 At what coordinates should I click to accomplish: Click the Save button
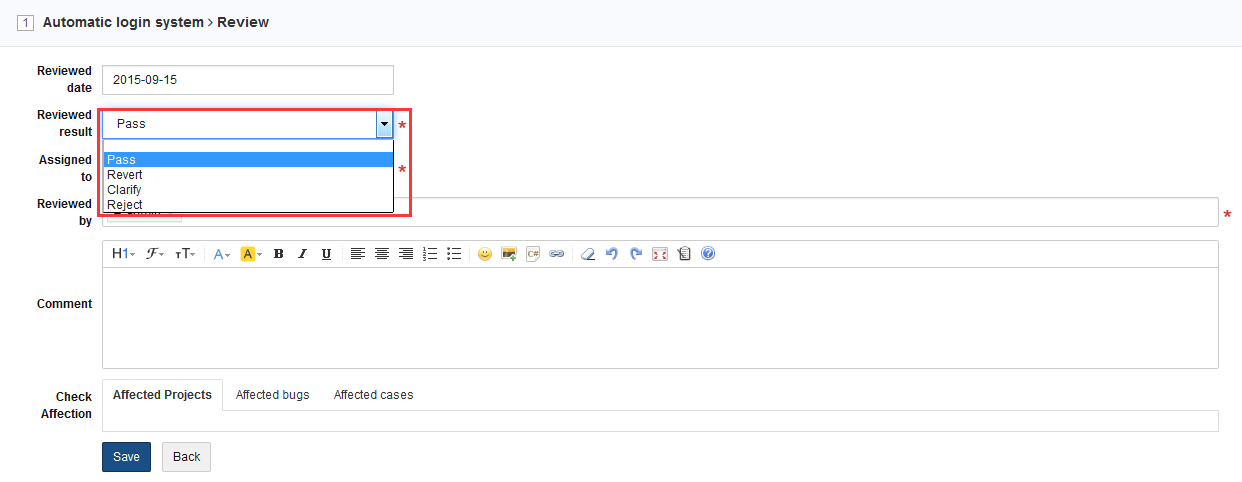point(126,457)
